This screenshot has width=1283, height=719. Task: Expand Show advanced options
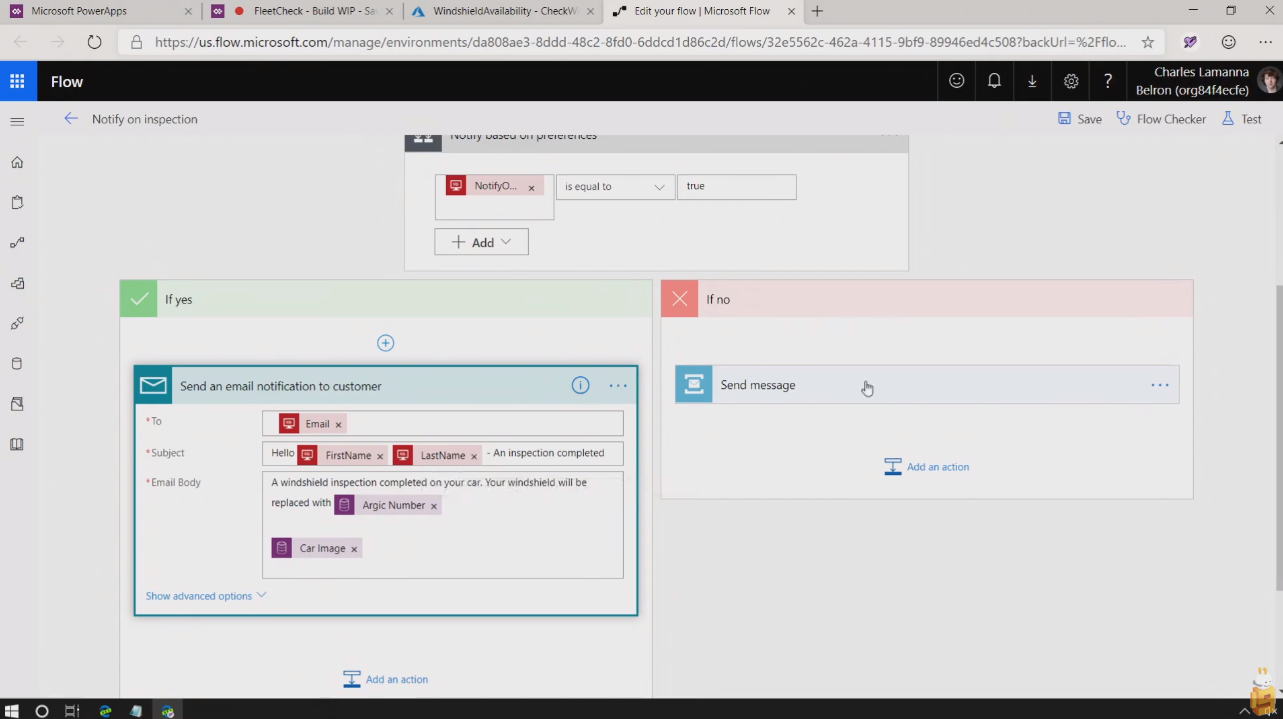pos(206,596)
